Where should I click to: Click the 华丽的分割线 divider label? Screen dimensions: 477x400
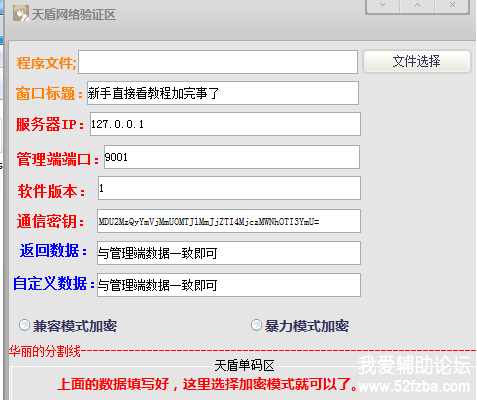tap(45, 351)
